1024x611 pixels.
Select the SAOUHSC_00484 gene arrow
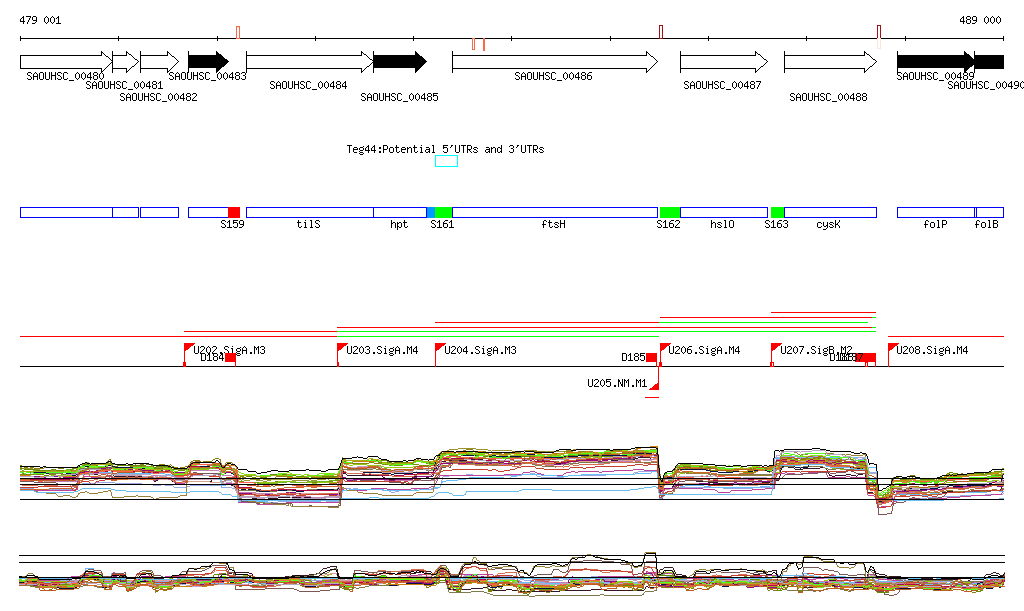[x=310, y=62]
